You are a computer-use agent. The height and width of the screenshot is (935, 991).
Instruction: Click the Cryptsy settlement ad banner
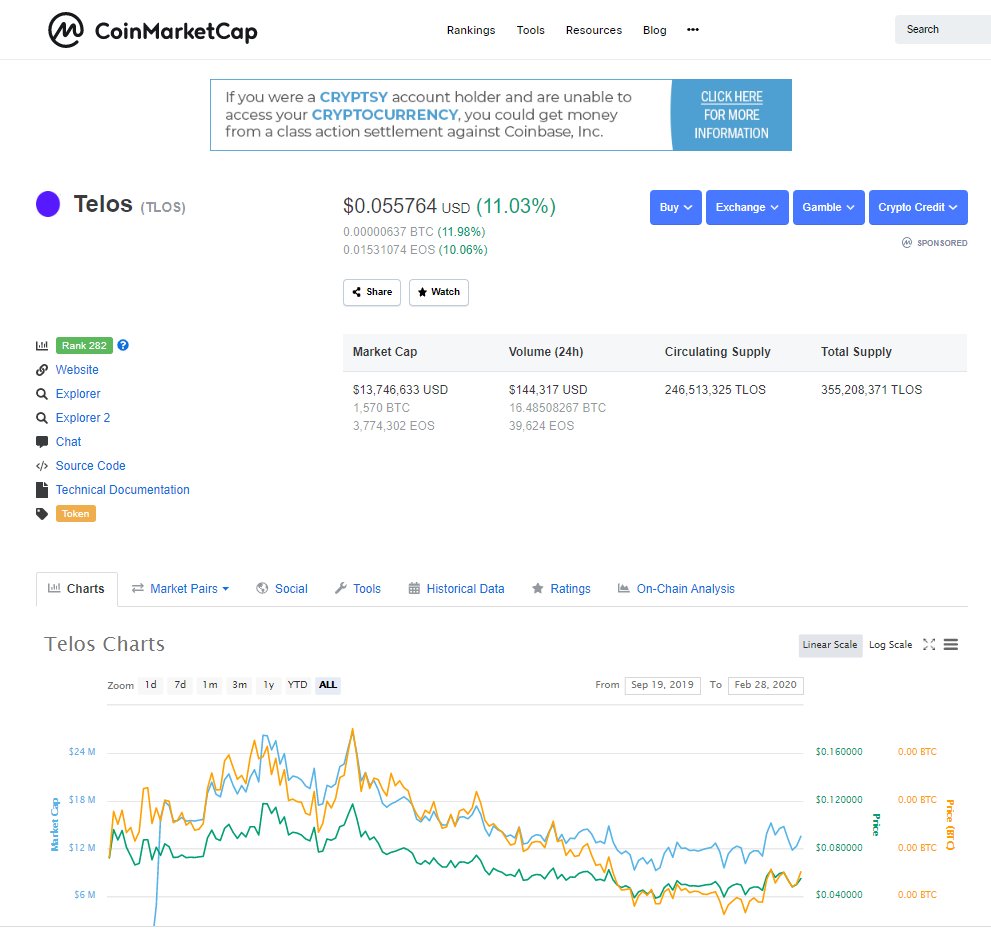501,115
